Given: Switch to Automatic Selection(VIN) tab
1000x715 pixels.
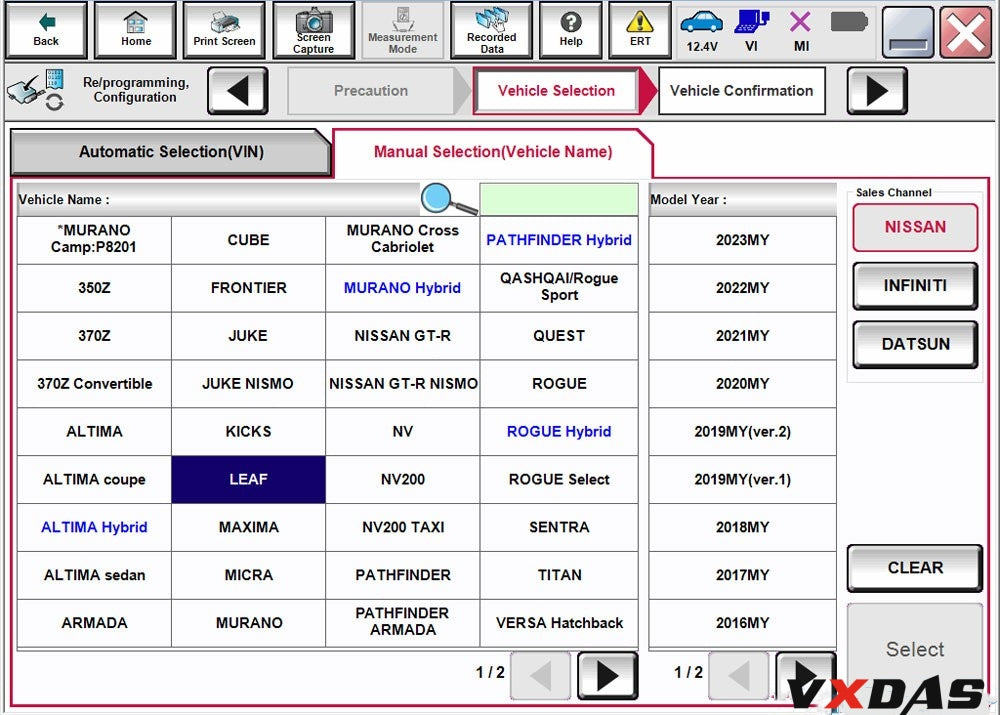Looking at the screenshot, I should coord(171,152).
